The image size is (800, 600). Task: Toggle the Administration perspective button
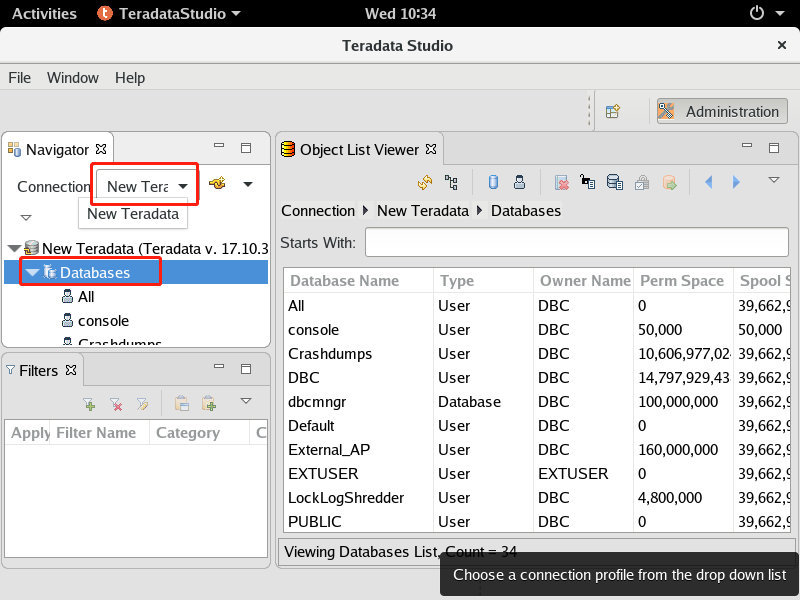click(x=721, y=110)
